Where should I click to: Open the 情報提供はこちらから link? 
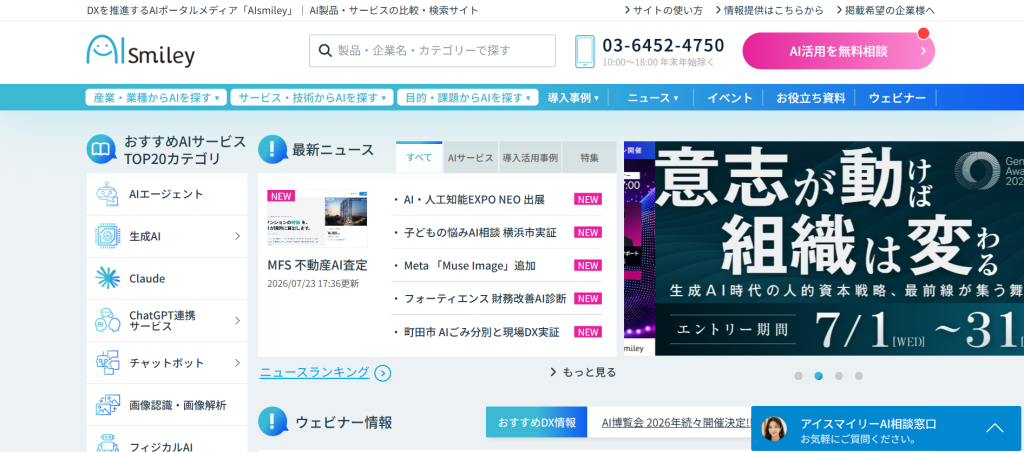coord(769,10)
